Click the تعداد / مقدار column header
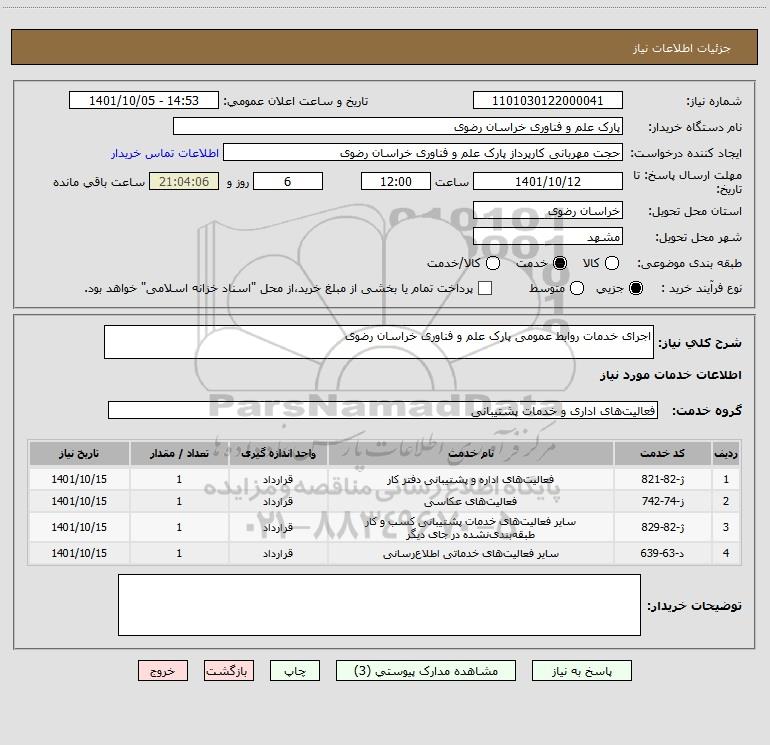This screenshot has width=770, height=745. (179, 453)
